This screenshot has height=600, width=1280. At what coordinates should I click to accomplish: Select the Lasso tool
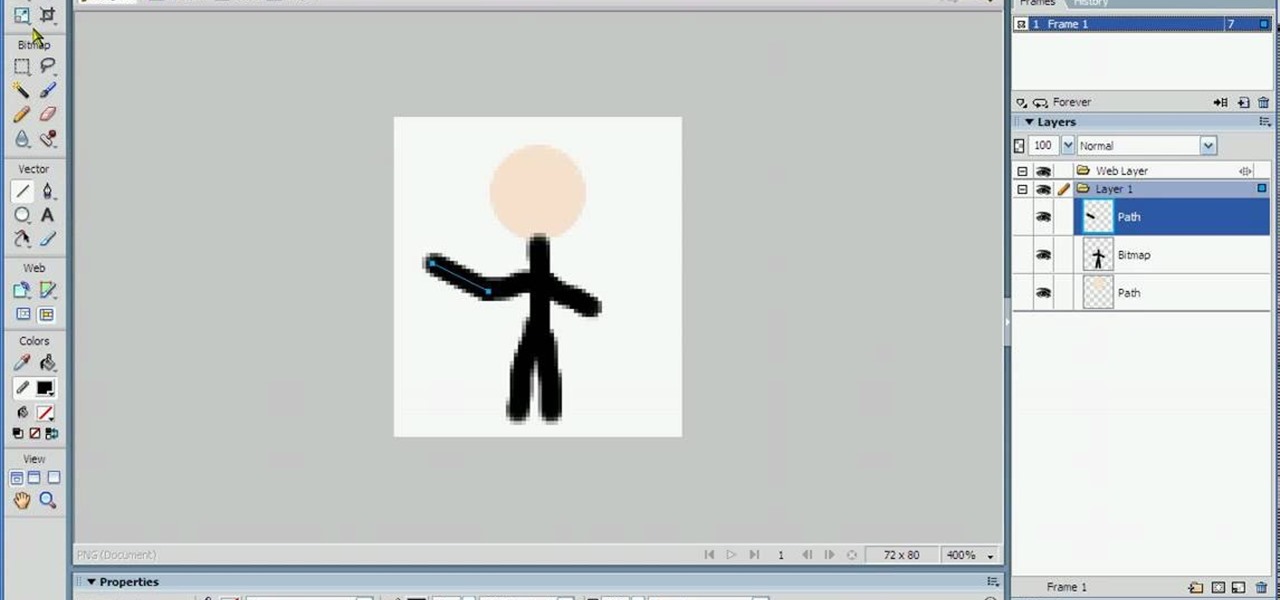pyautogui.click(x=47, y=66)
